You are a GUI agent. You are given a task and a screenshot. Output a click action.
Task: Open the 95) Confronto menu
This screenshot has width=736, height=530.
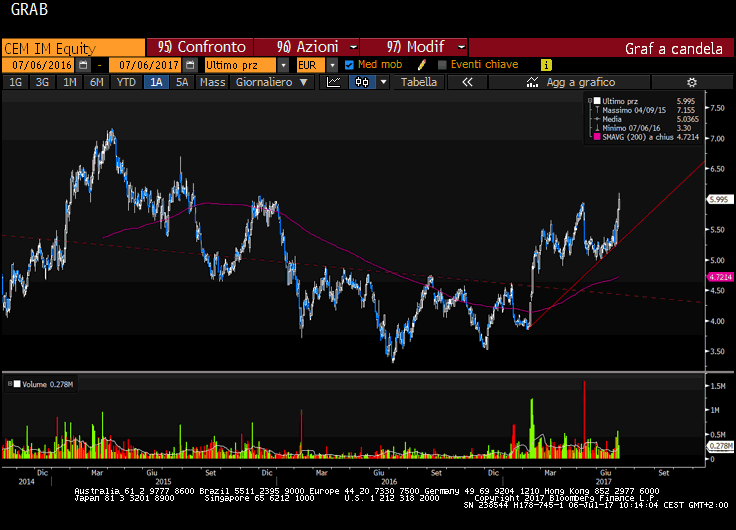tap(201, 47)
